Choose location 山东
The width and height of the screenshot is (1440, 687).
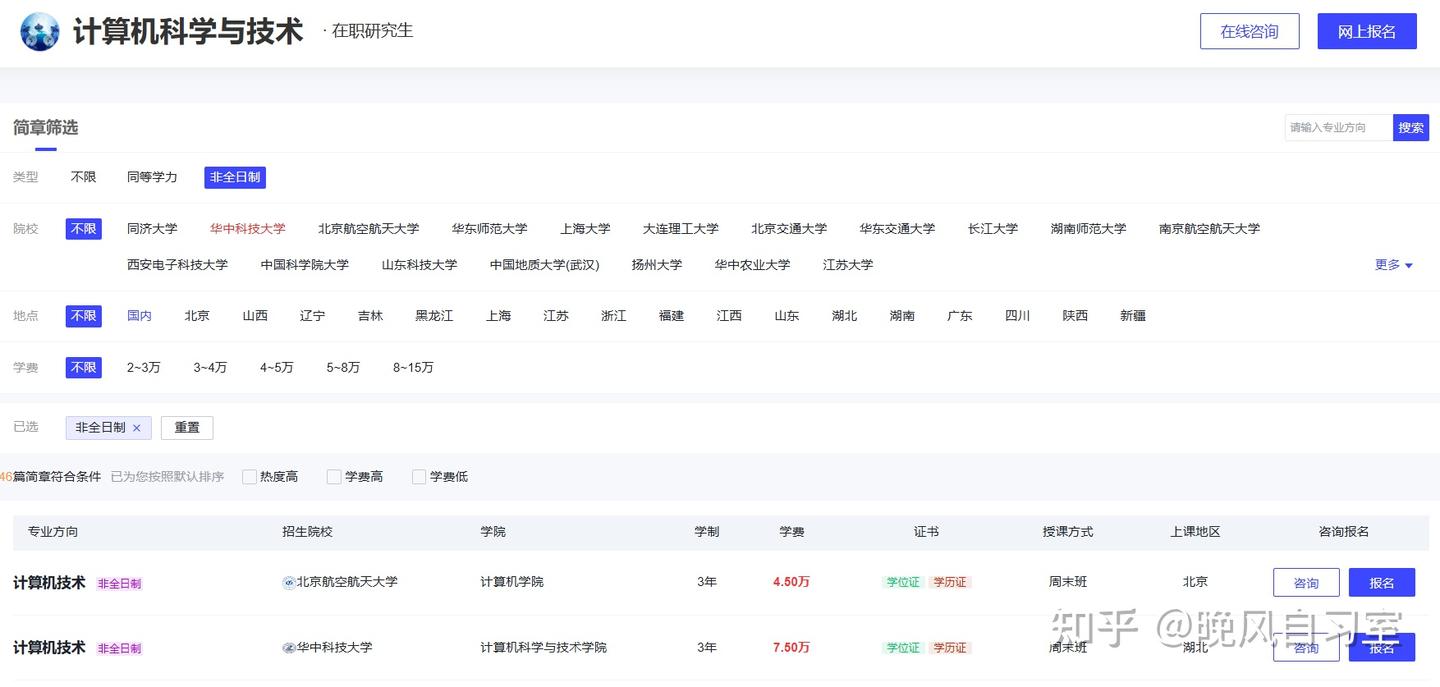(787, 316)
